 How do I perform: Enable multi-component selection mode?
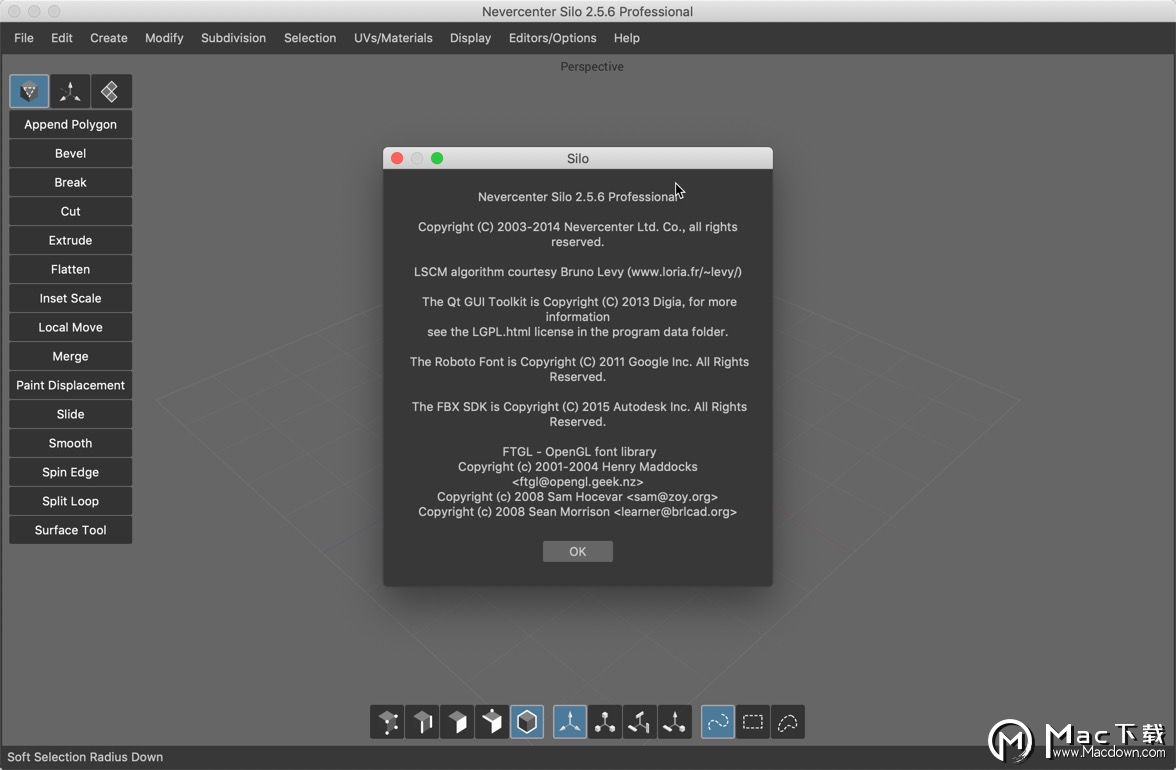tap(492, 722)
